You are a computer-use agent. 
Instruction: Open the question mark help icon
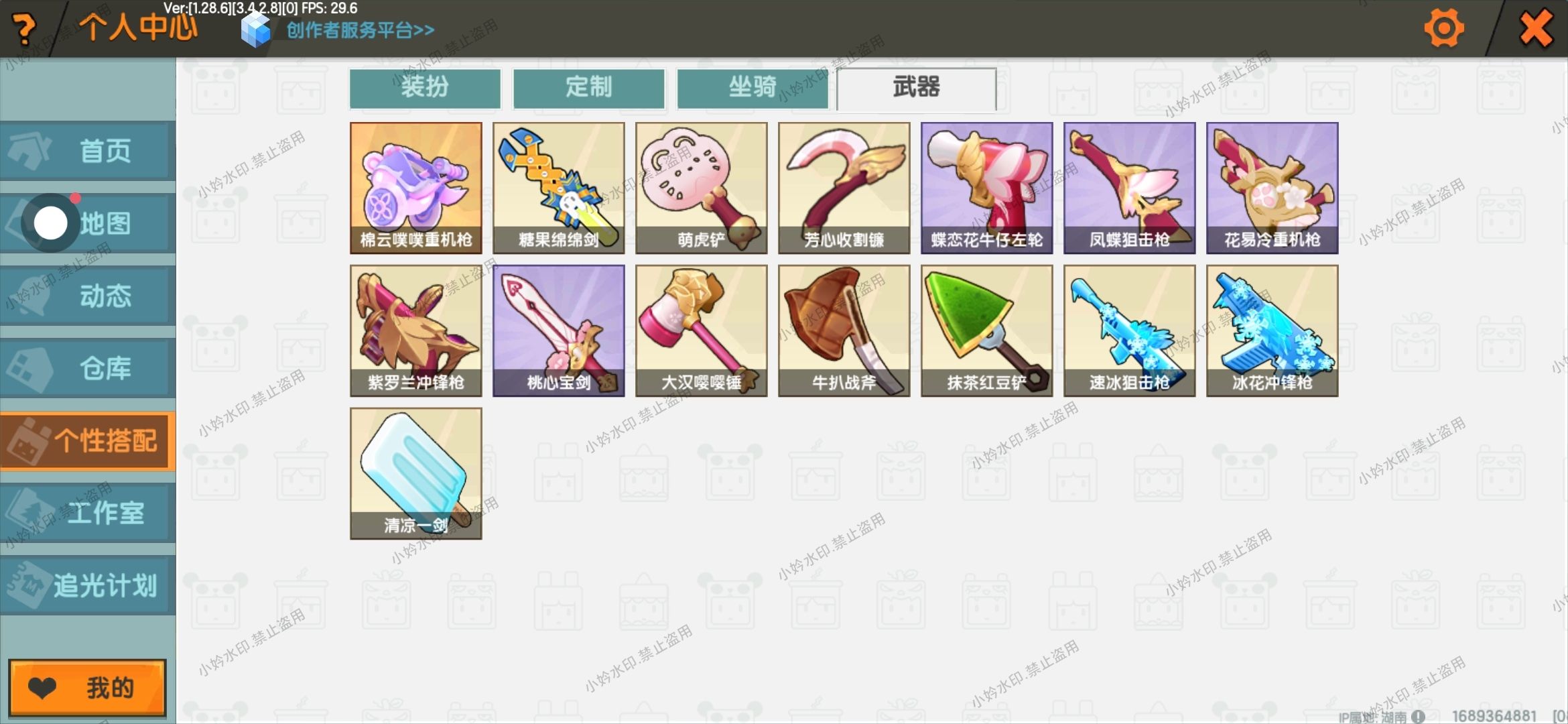click(x=25, y=29)
